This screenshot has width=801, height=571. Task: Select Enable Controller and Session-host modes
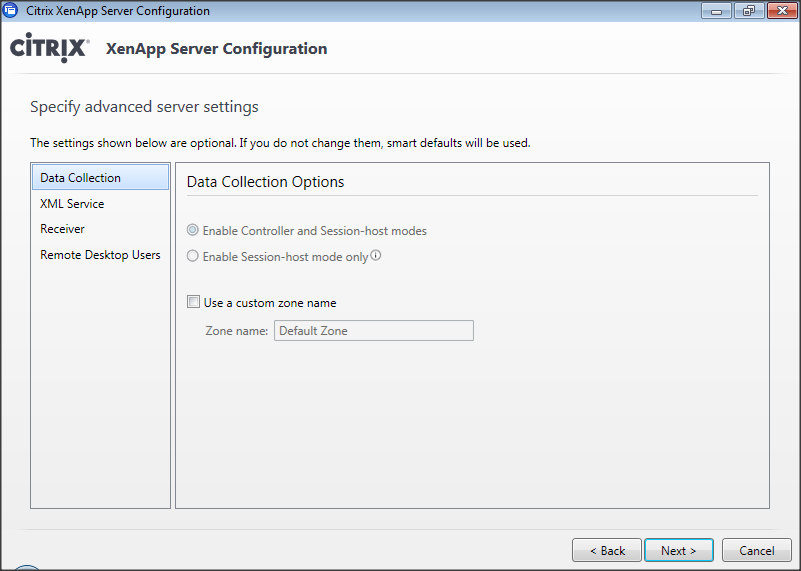pyautogui.click(x=193, y=231)
